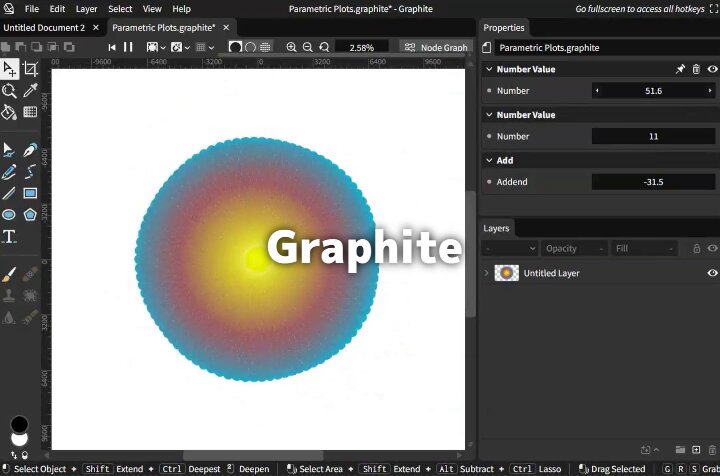Viewport: 720px width, 476px height.
Task: Collapse the first Number Value section
Action: point(489,69)
